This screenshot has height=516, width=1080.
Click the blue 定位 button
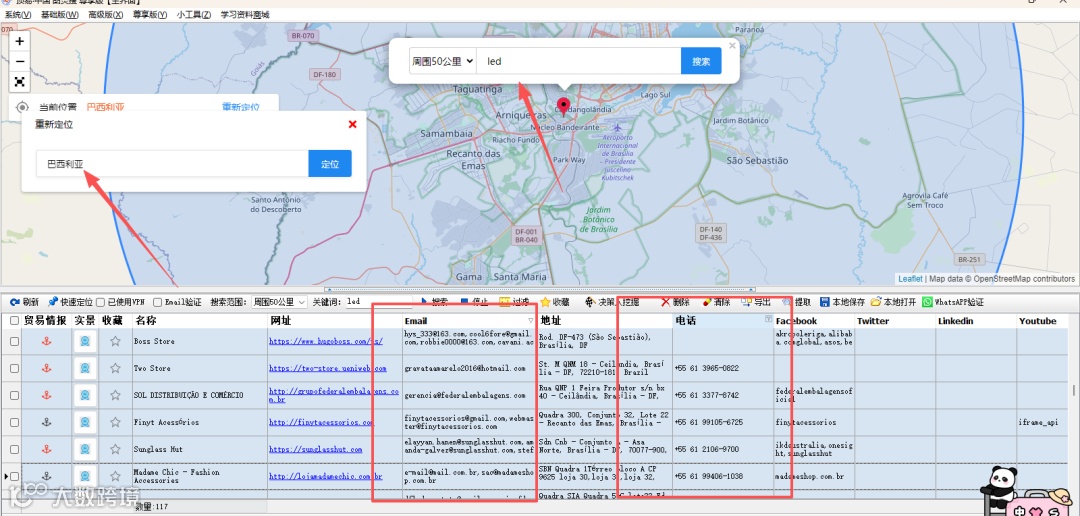pyautogui.click(x=330, y=164)
